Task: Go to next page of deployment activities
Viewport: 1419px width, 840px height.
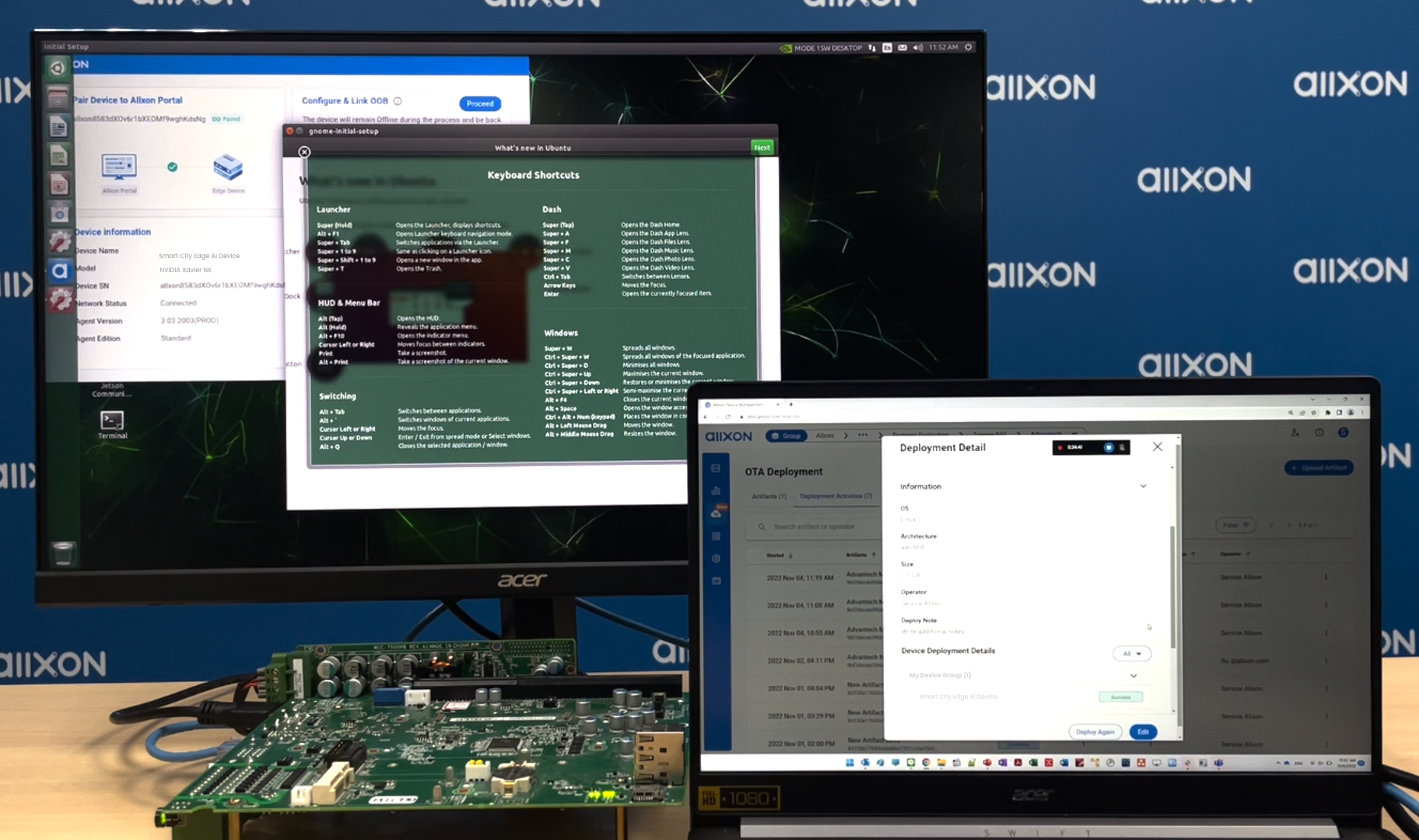Action: tap(1289, 525)
